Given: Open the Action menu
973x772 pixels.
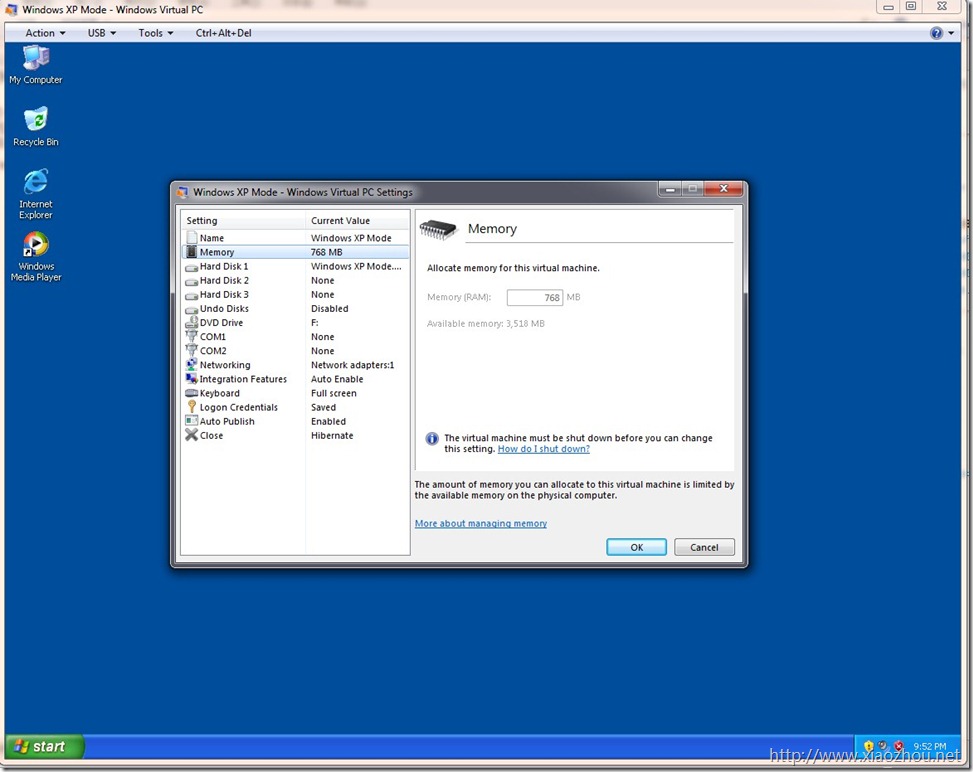Looking at the screenshot, I should point(45,33).
